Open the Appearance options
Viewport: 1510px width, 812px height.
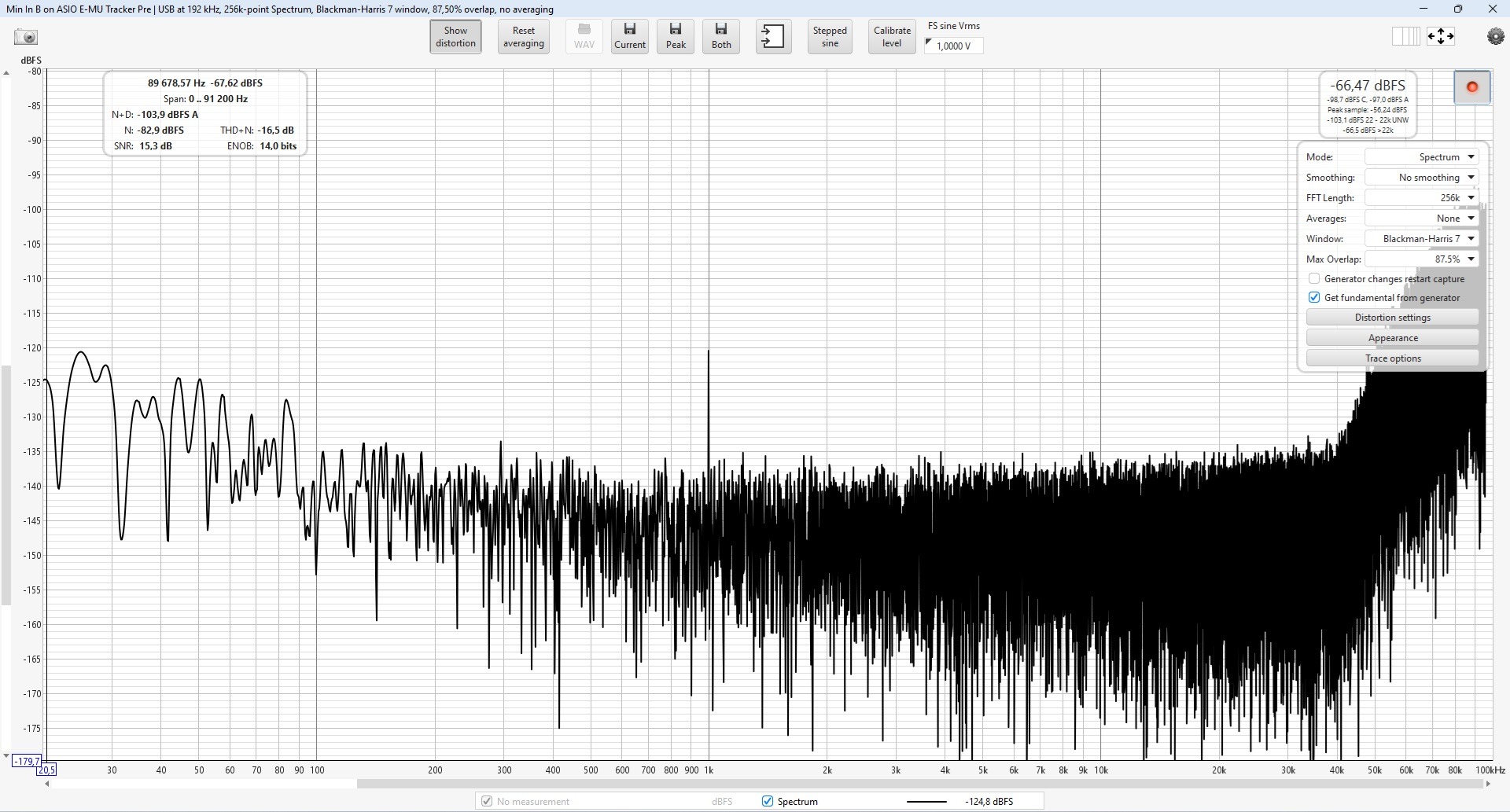(x=1392, y=338)
